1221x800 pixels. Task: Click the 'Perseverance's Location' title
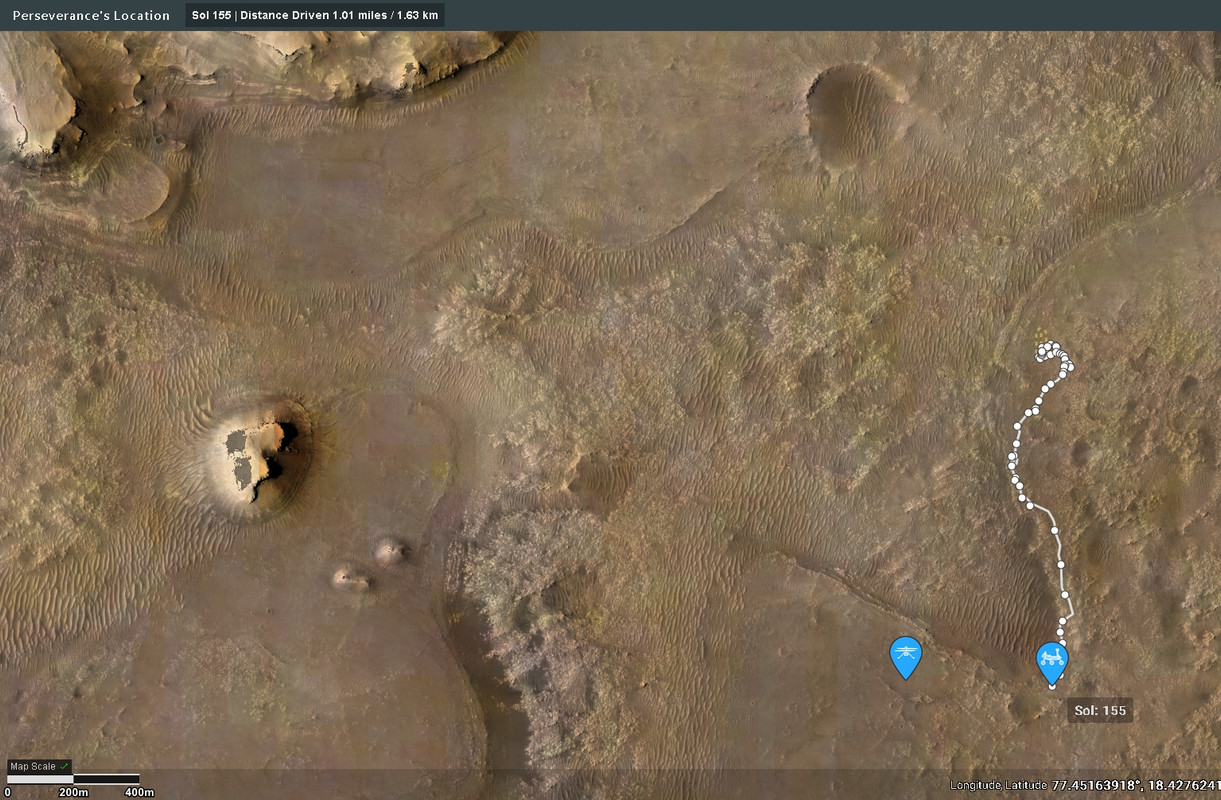click(x=91, y=15)
